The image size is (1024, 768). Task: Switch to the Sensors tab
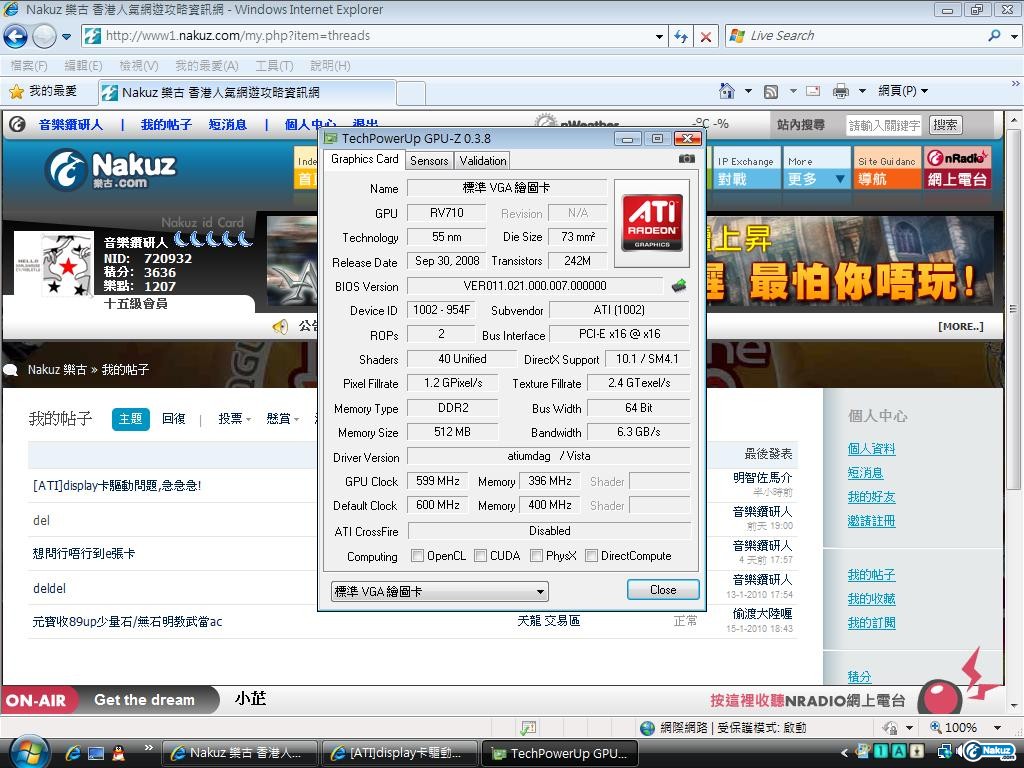429,161
